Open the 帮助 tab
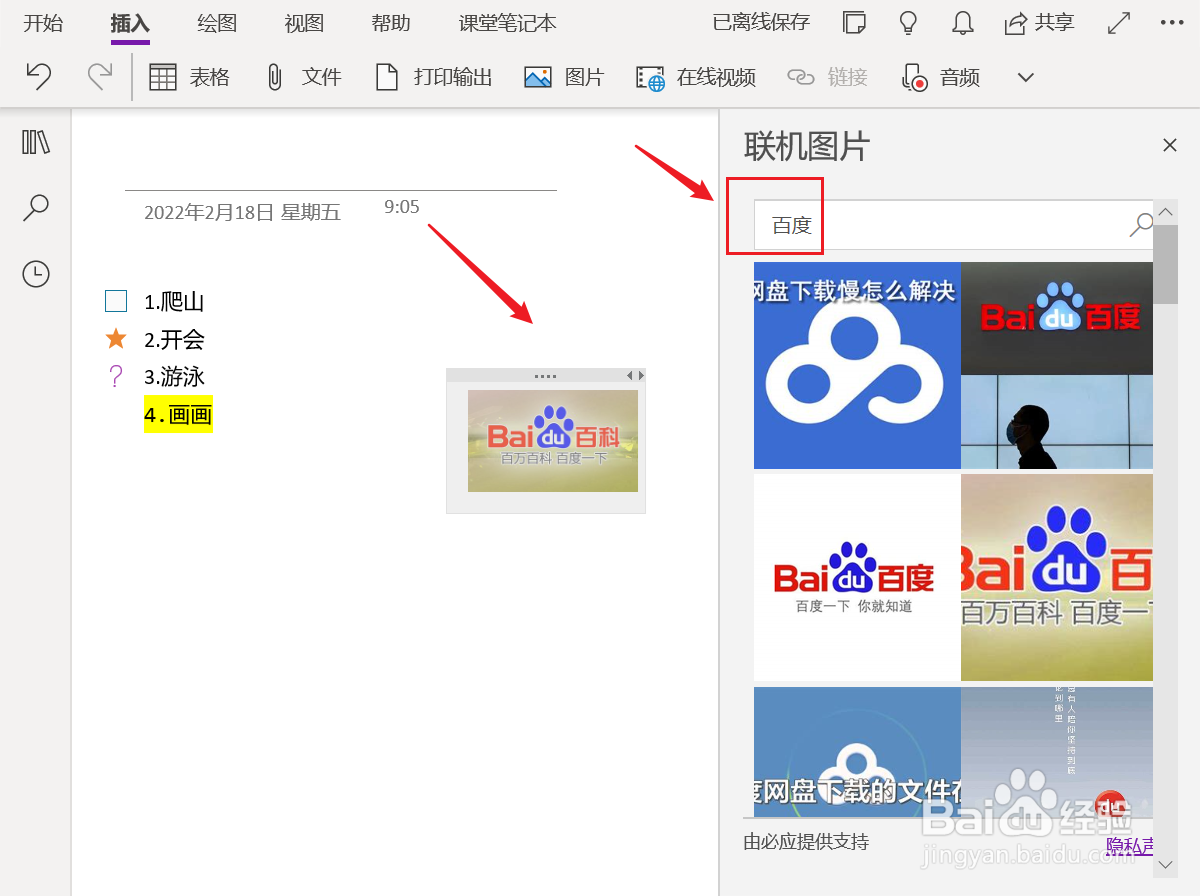The width and height of the screenshot is (1200, 896). [391, 23]
